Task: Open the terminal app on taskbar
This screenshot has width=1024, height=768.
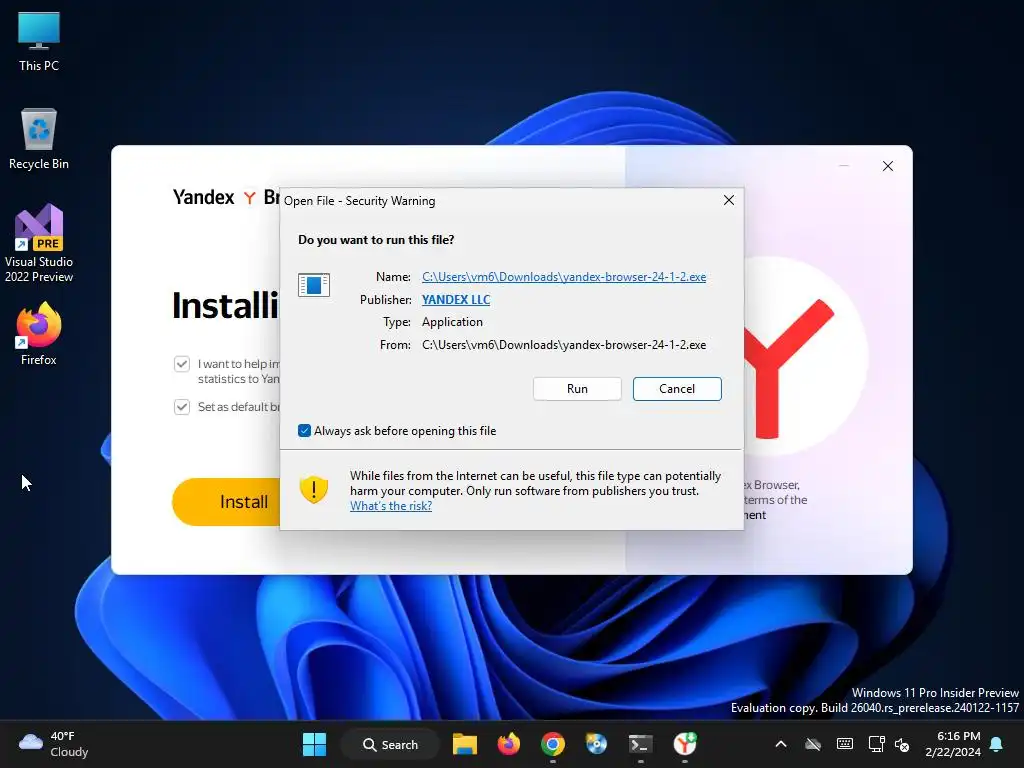Action: (640, 744)
